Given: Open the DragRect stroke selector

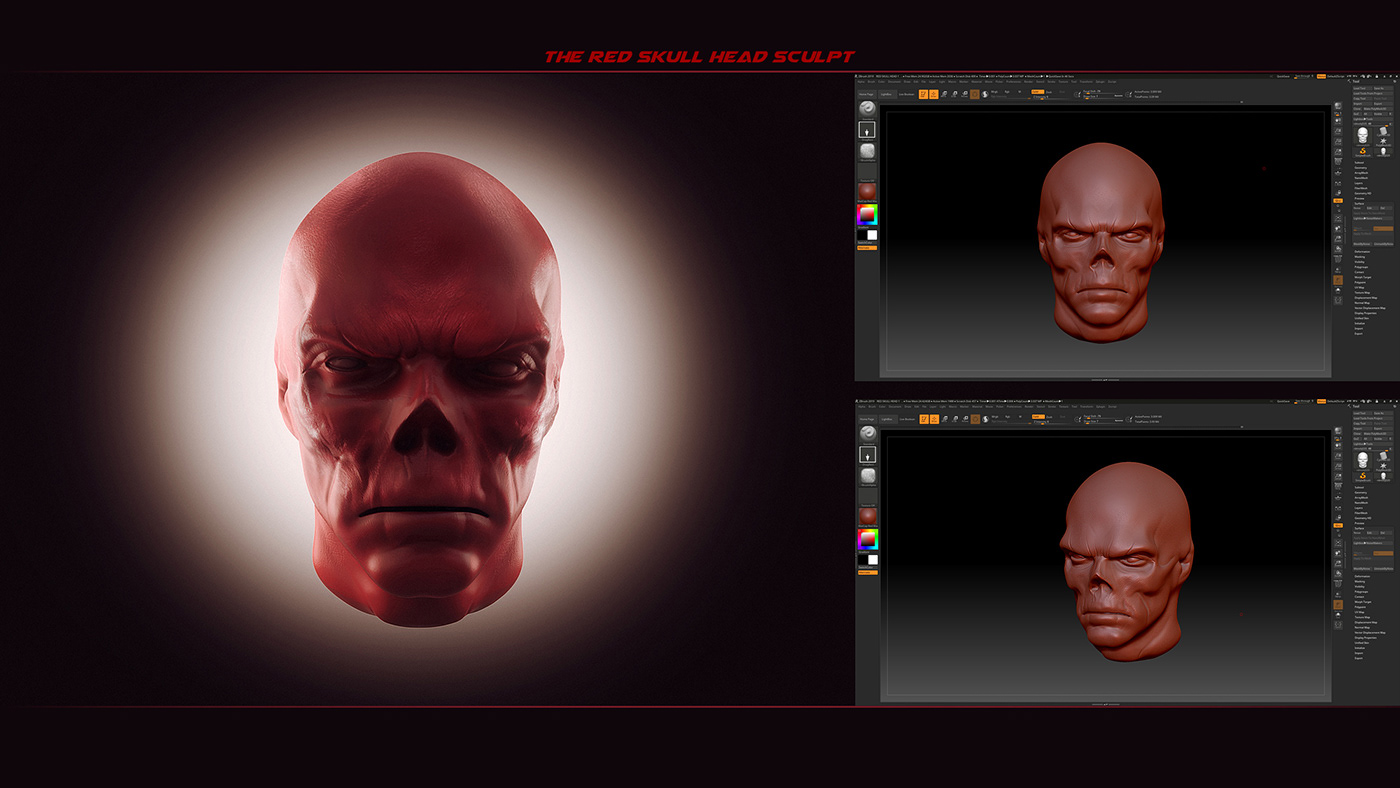Looking at the screenshot, I should [867, 130].
